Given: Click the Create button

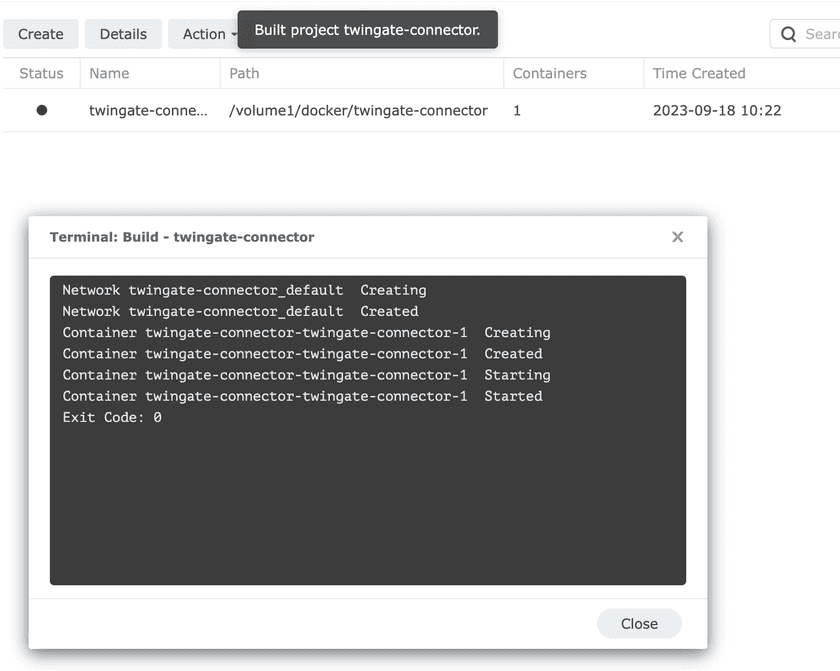Looking at the screenshot, I should (x=41, y=33).
